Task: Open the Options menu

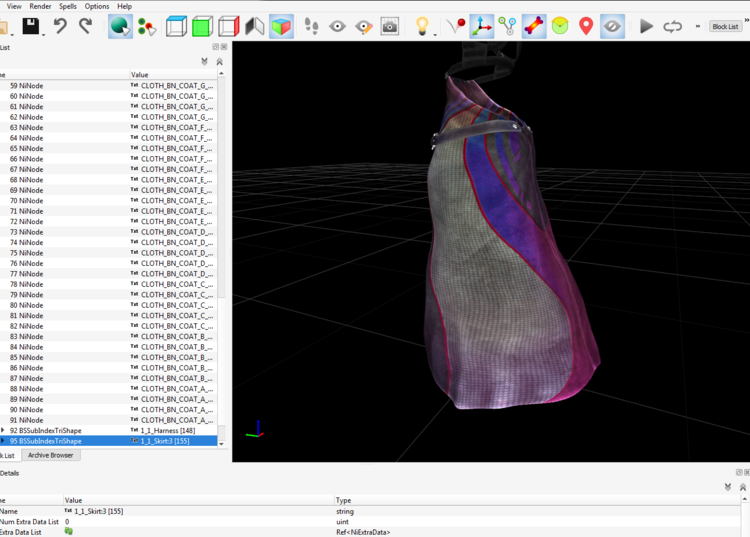Action: (x=97, y=6)
